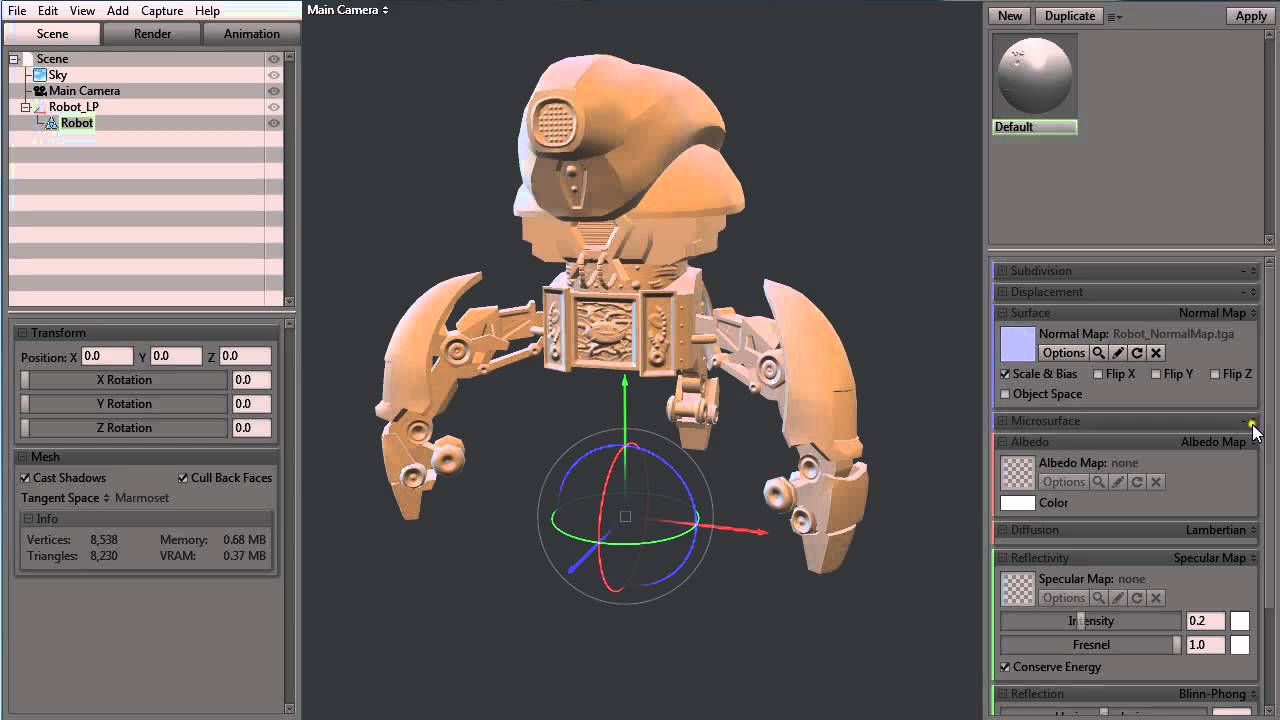Click the Albedo Color white swatch
1280x720 pixels.
pos(1018,503)
